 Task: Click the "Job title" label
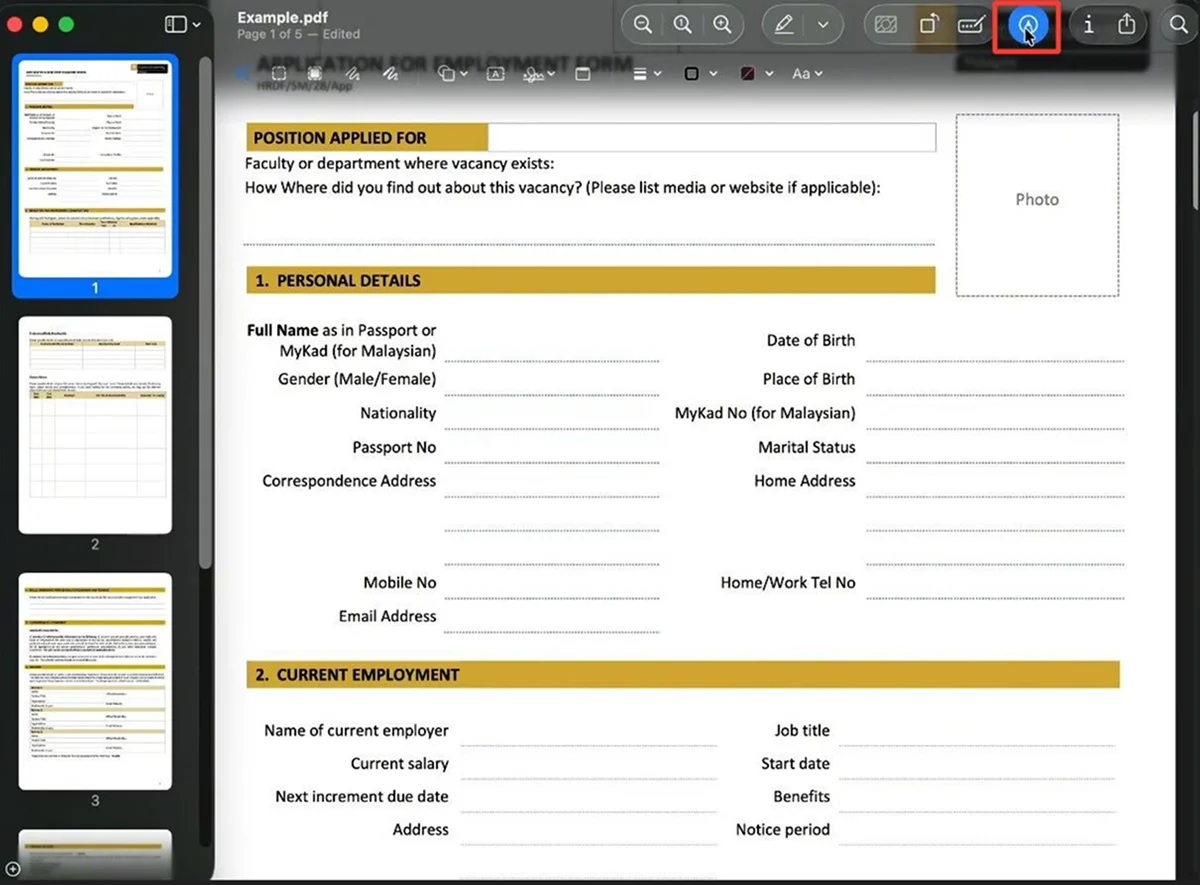[x=802, y=730]
